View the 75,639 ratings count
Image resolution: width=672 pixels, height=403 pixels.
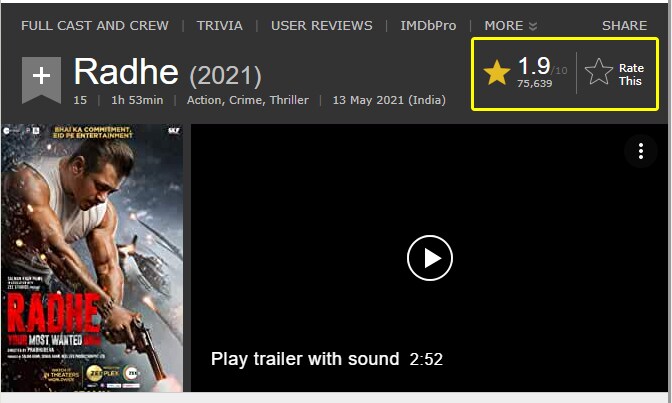(x=534, y=84)
